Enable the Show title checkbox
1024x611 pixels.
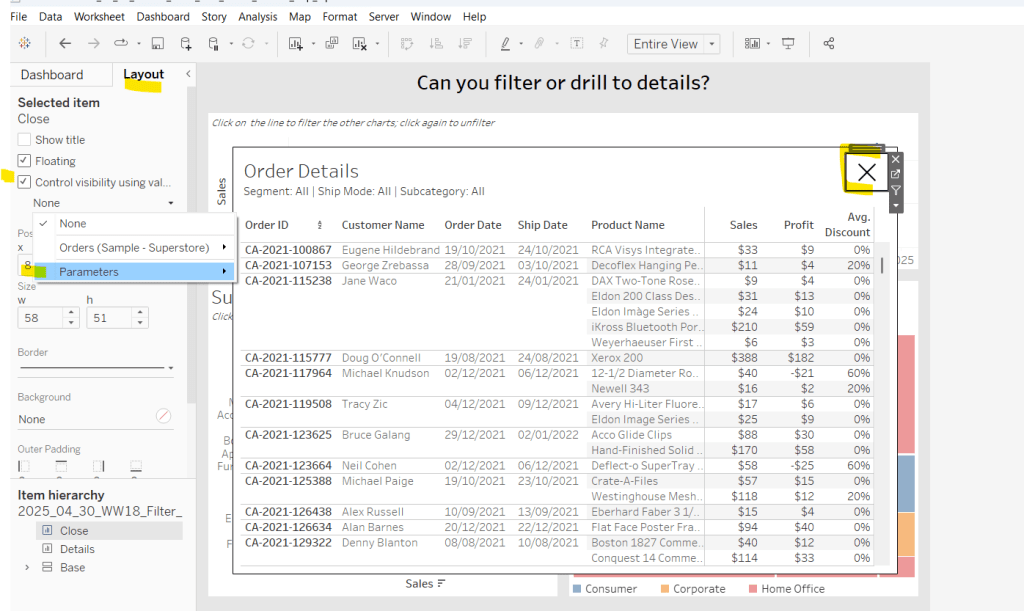(24, 140)
